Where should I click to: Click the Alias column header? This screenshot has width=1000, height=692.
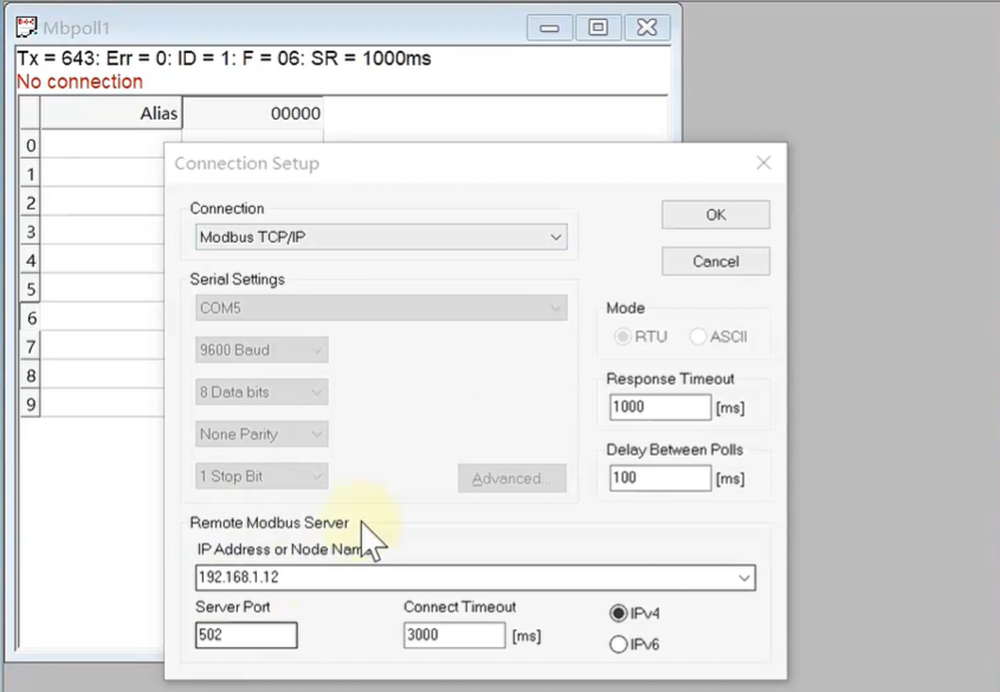pos(111,114)
